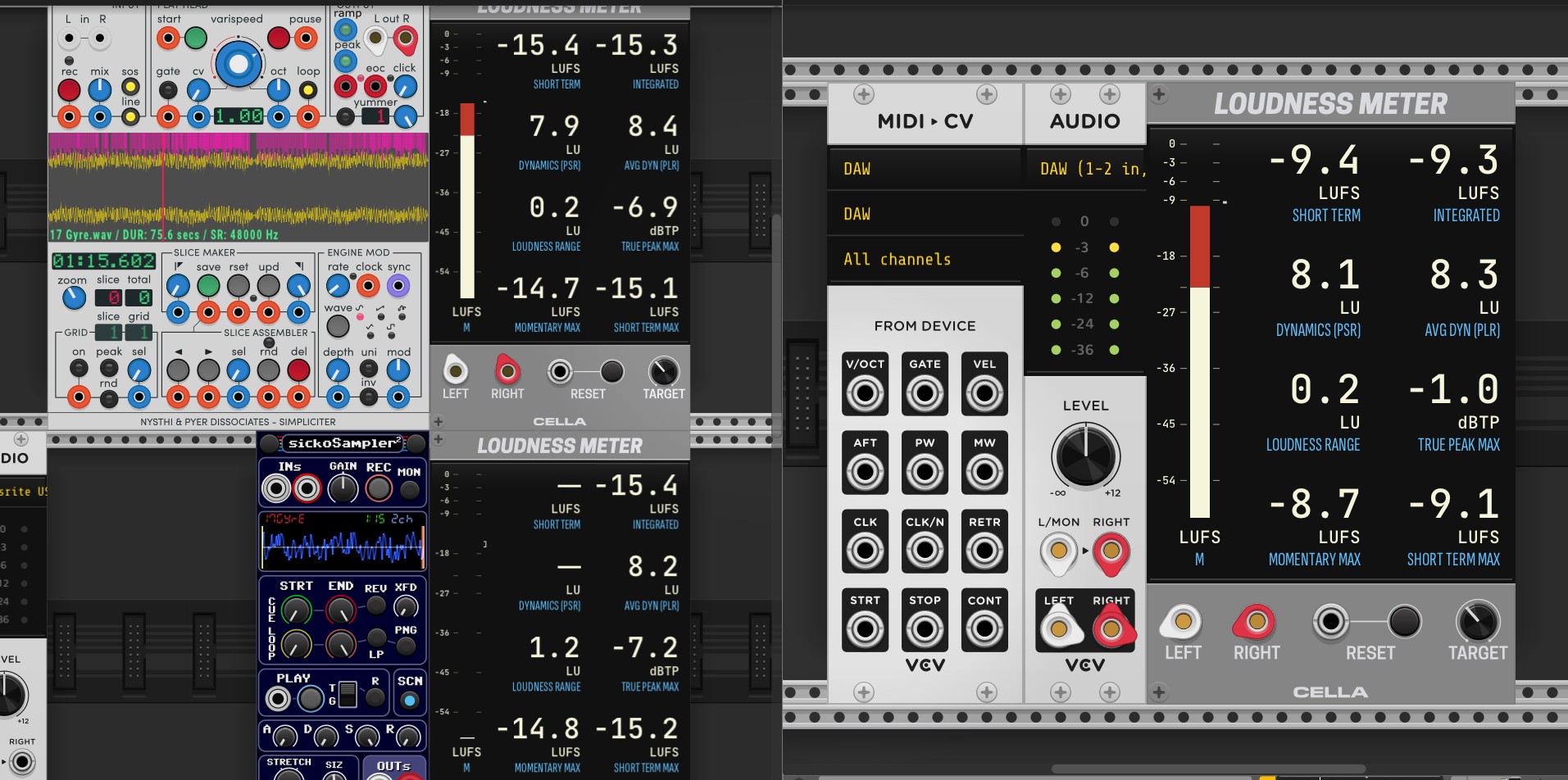
Task: Toggle the REC button on sickoSampler
Action: click(x=378, y=489)
